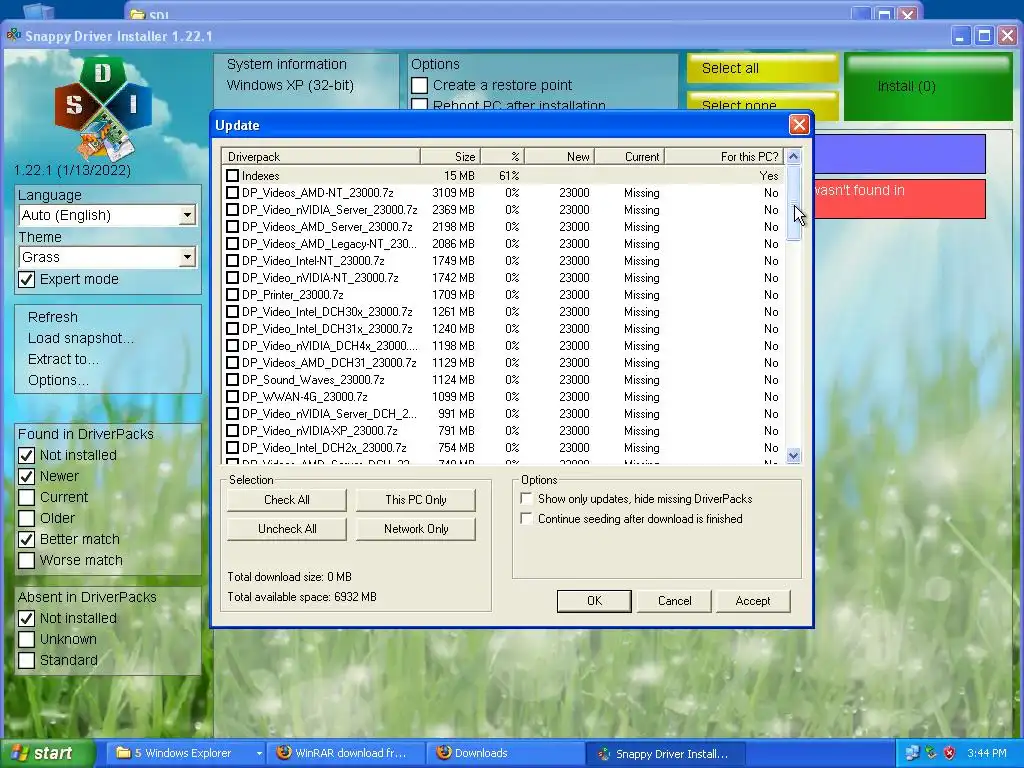The width and height of the screenshot is (1024, 768).
Task: Check the Unknown filter checkbox
Action: (26, 639)
